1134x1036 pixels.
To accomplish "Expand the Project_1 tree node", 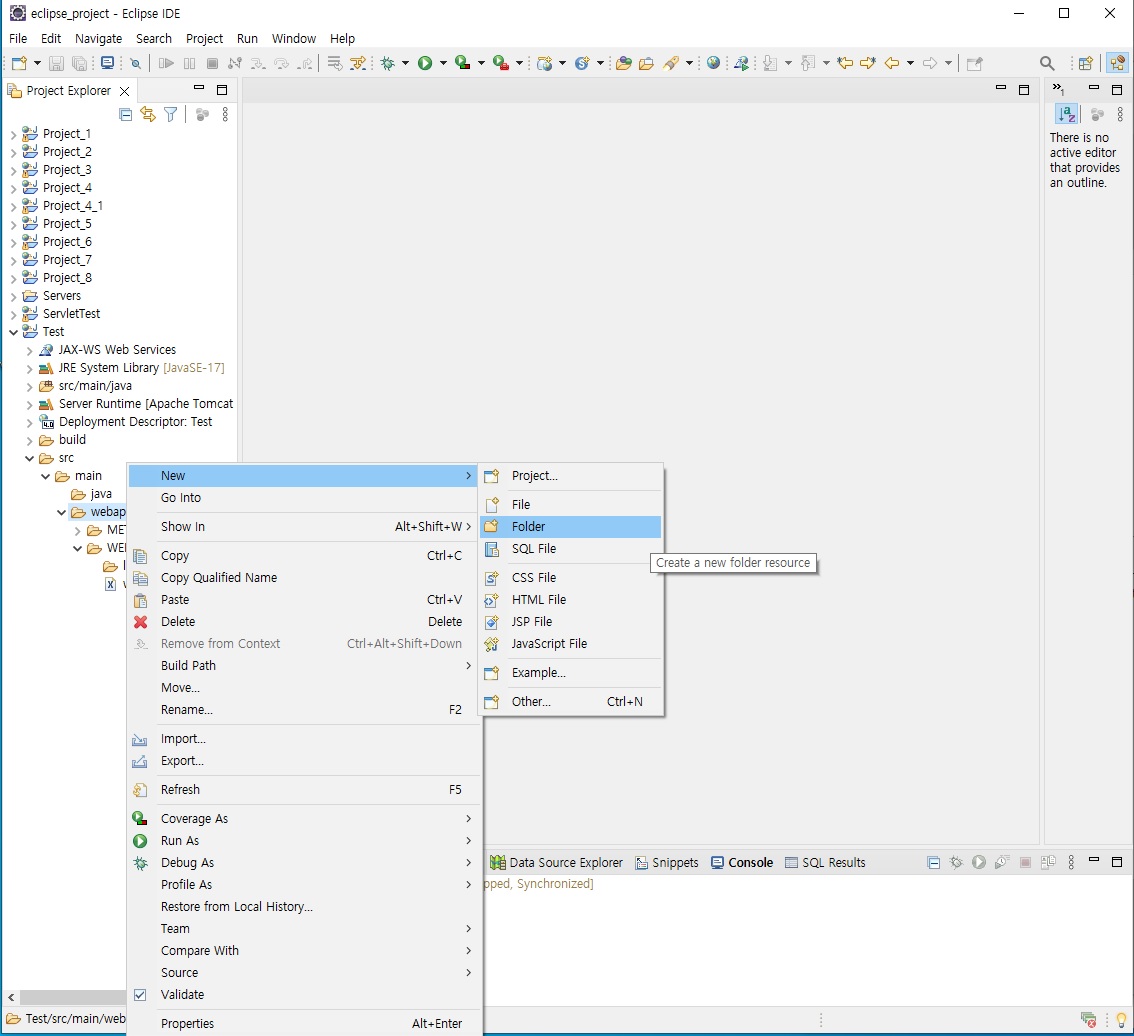I will (x=13, y=134).
